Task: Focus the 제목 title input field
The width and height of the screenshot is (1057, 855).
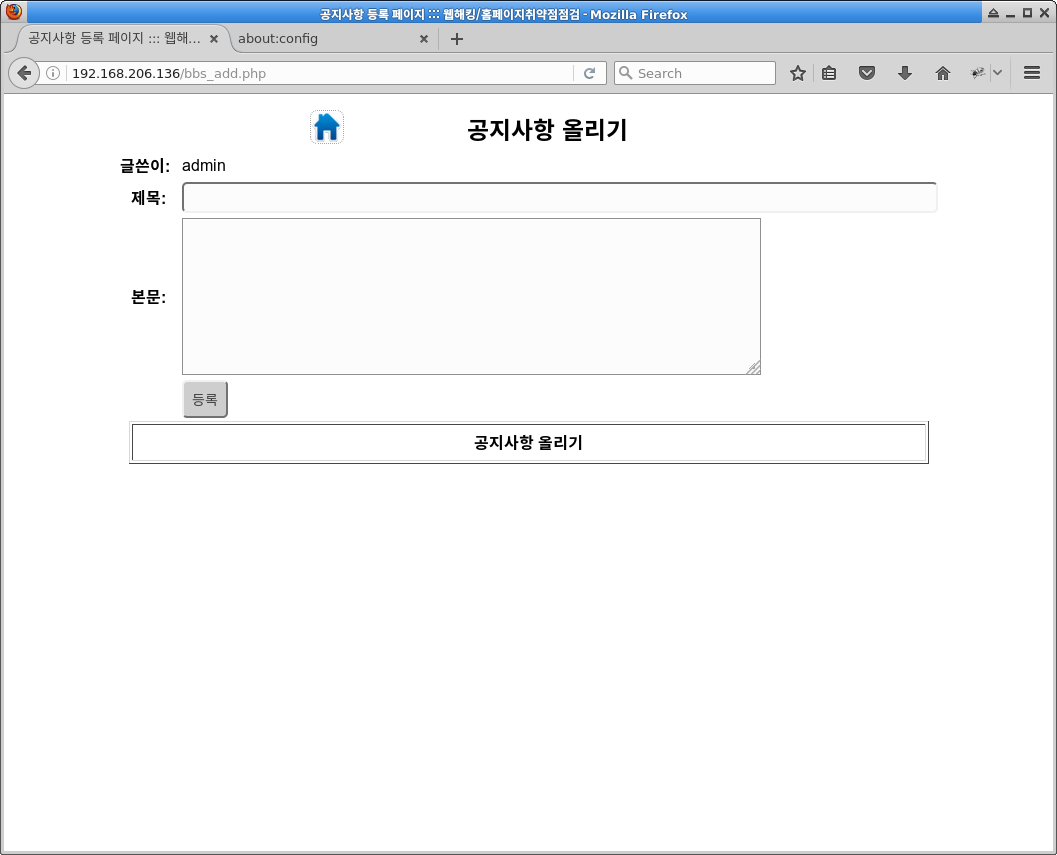Action: tap(560, 198)
